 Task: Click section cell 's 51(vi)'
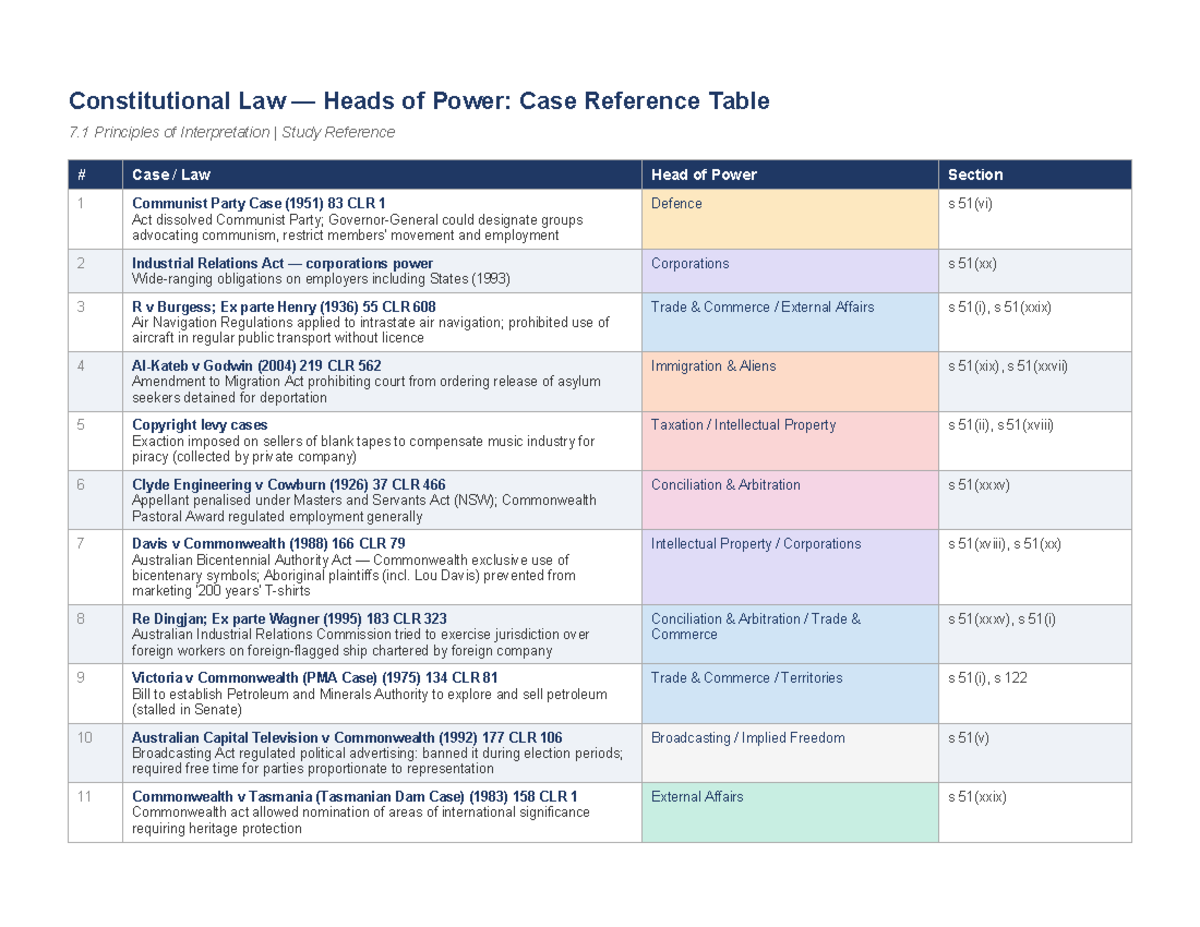[x=1035, y=219]
